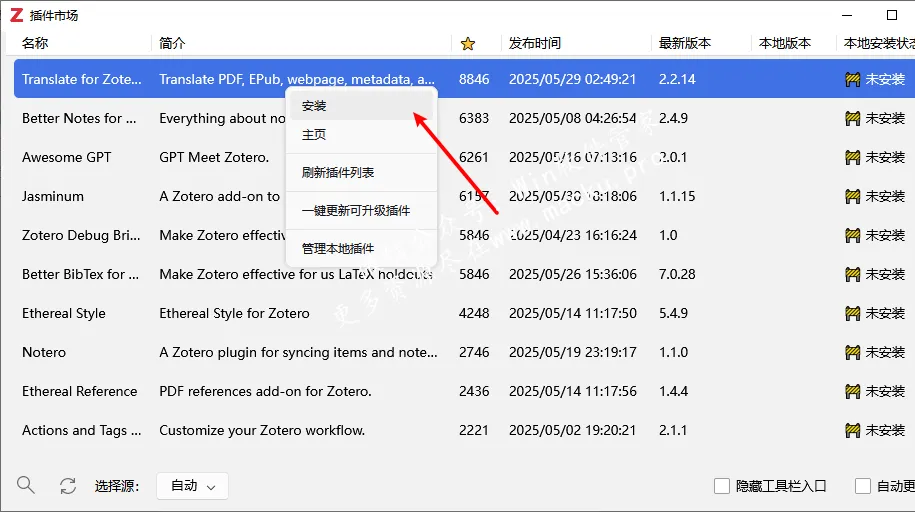Viewport: 915px width, 512px height.
Task: Click not-installed icon for Zotero Debug Bridge row
Action: [853, 236]
